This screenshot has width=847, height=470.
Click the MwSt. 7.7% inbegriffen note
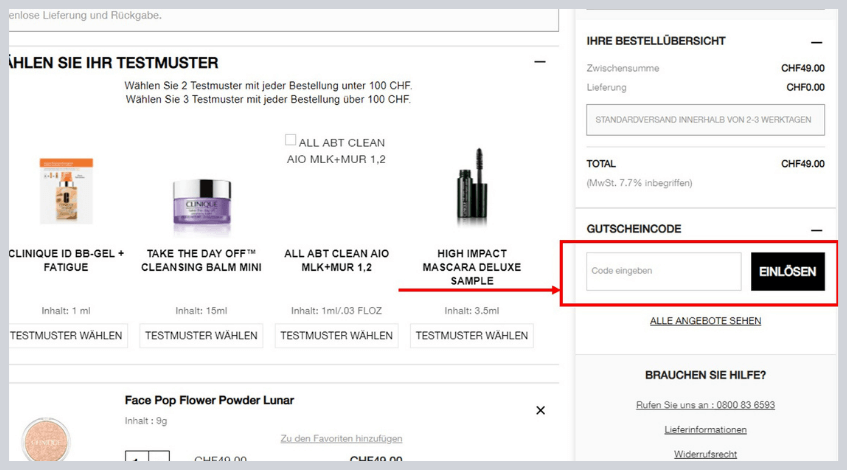640,183
